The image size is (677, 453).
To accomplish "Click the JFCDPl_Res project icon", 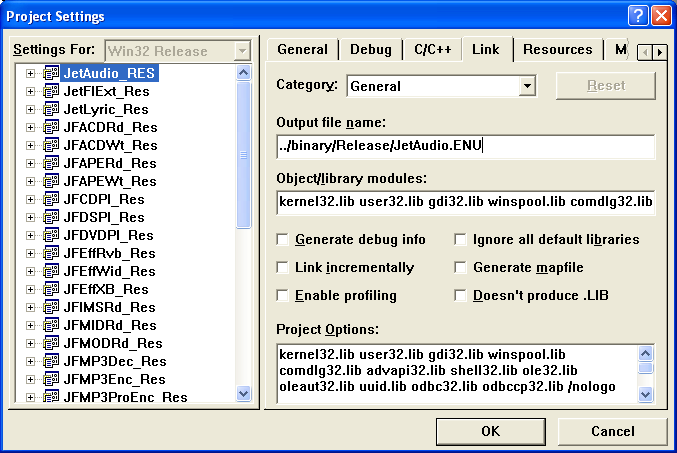I will [51, 200].
